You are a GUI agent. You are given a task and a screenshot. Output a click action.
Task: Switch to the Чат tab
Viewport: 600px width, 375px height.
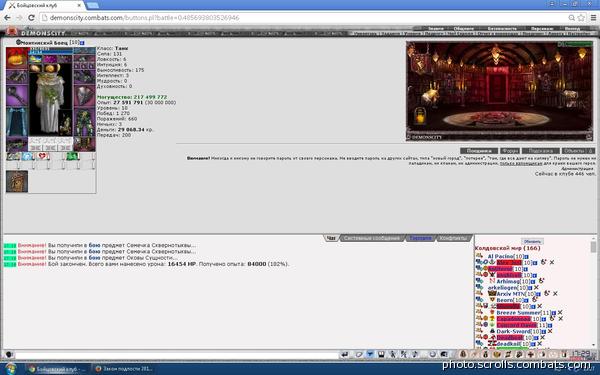click(x=331, y=238)
